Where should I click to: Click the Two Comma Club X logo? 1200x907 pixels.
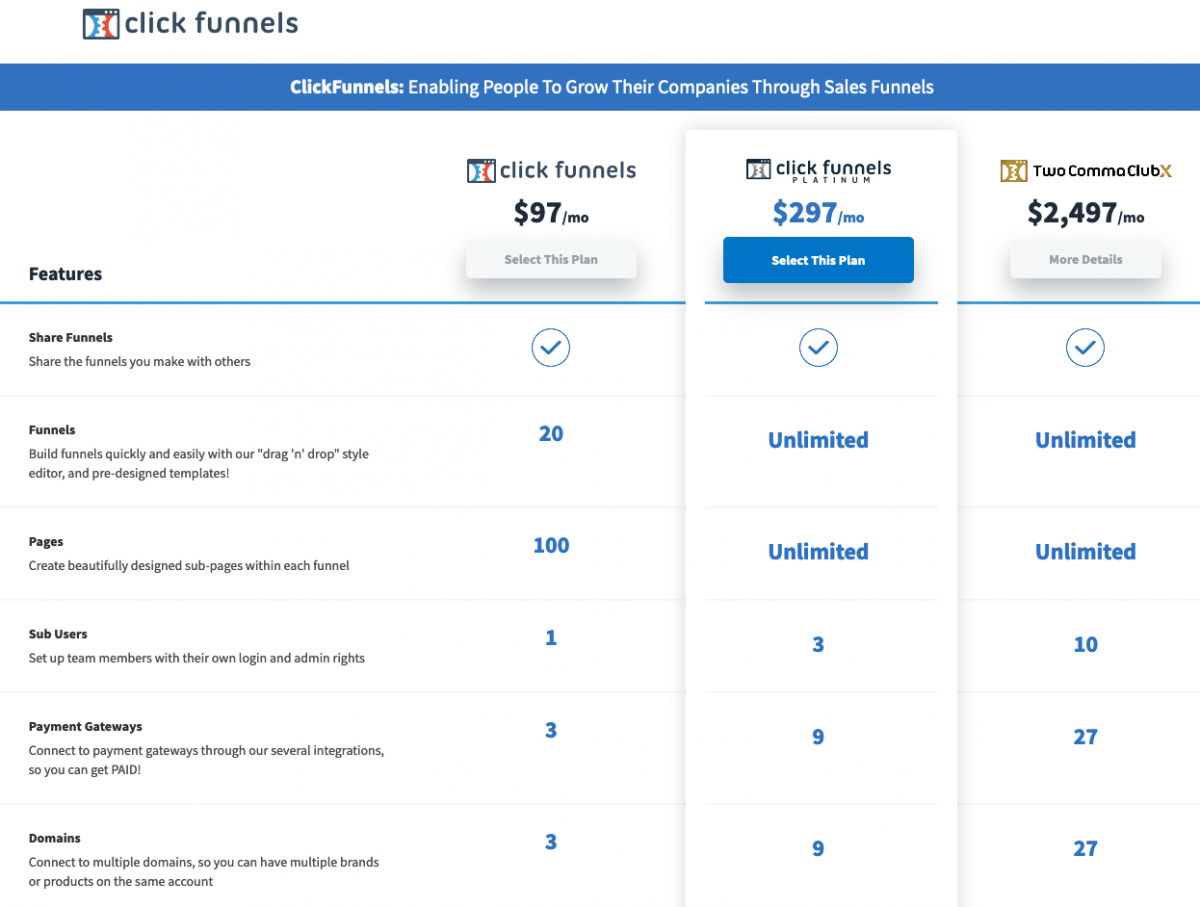coord(1085,171)
